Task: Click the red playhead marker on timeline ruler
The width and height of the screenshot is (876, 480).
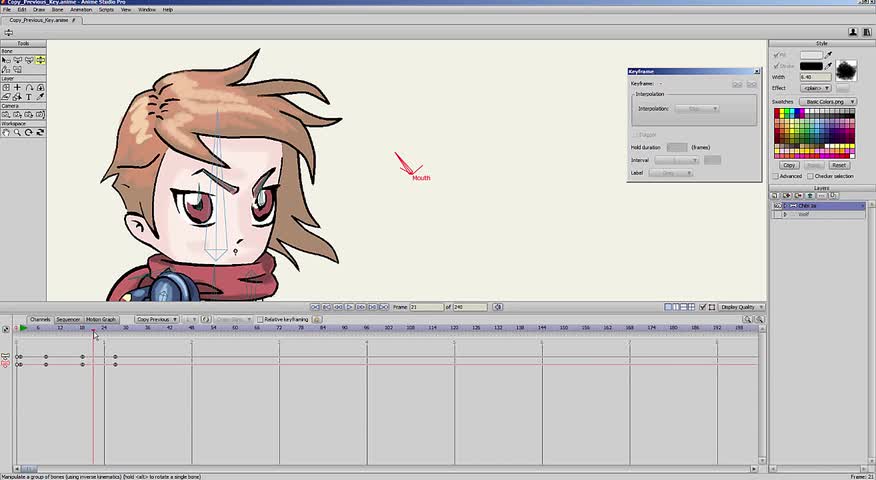Action: (93, 330)
